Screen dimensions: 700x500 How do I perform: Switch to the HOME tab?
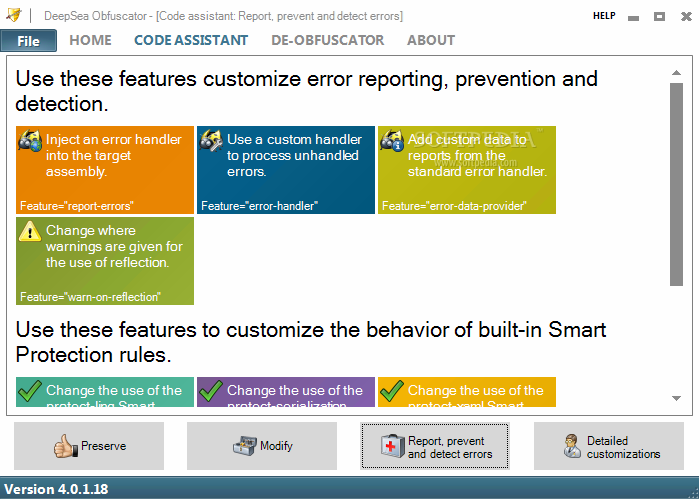(x=90, y=40)
